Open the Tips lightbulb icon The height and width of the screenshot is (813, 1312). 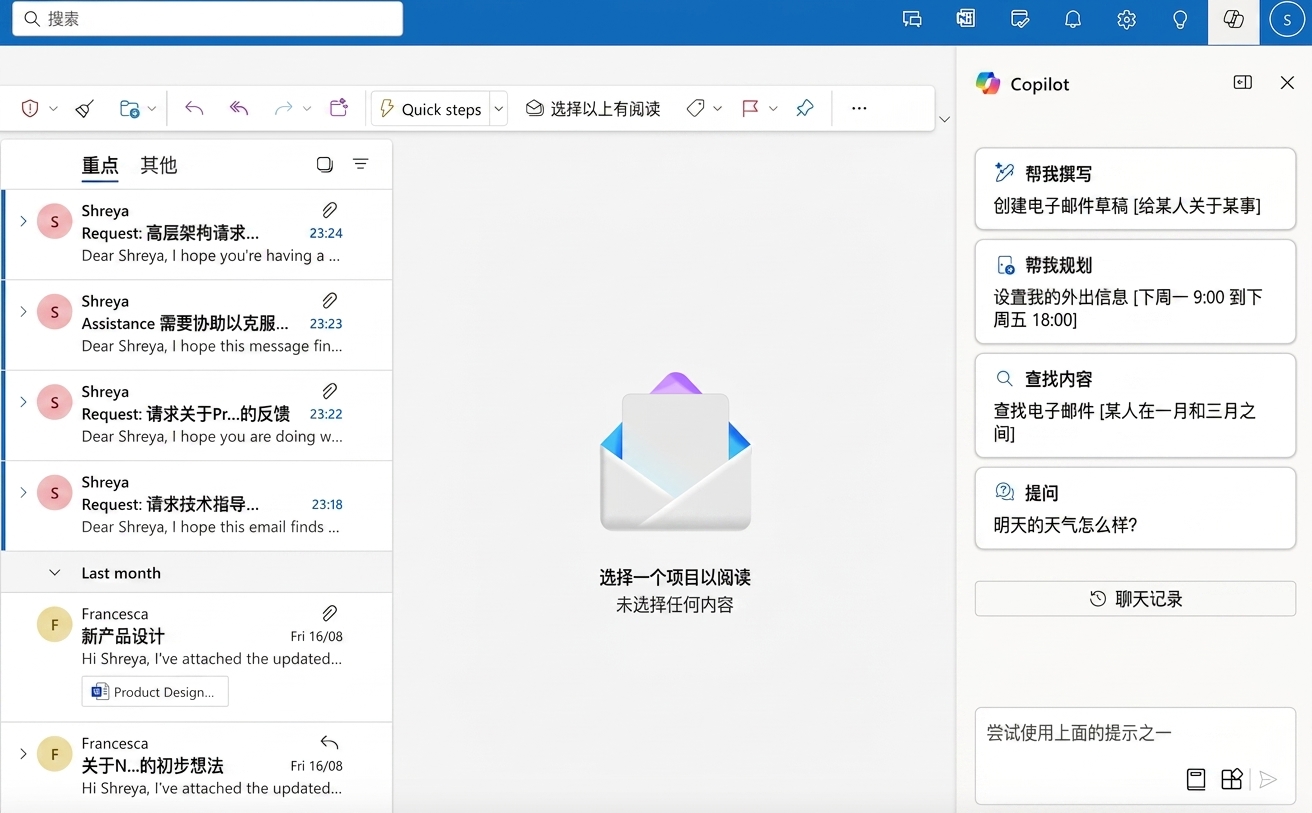[1180, 19]
